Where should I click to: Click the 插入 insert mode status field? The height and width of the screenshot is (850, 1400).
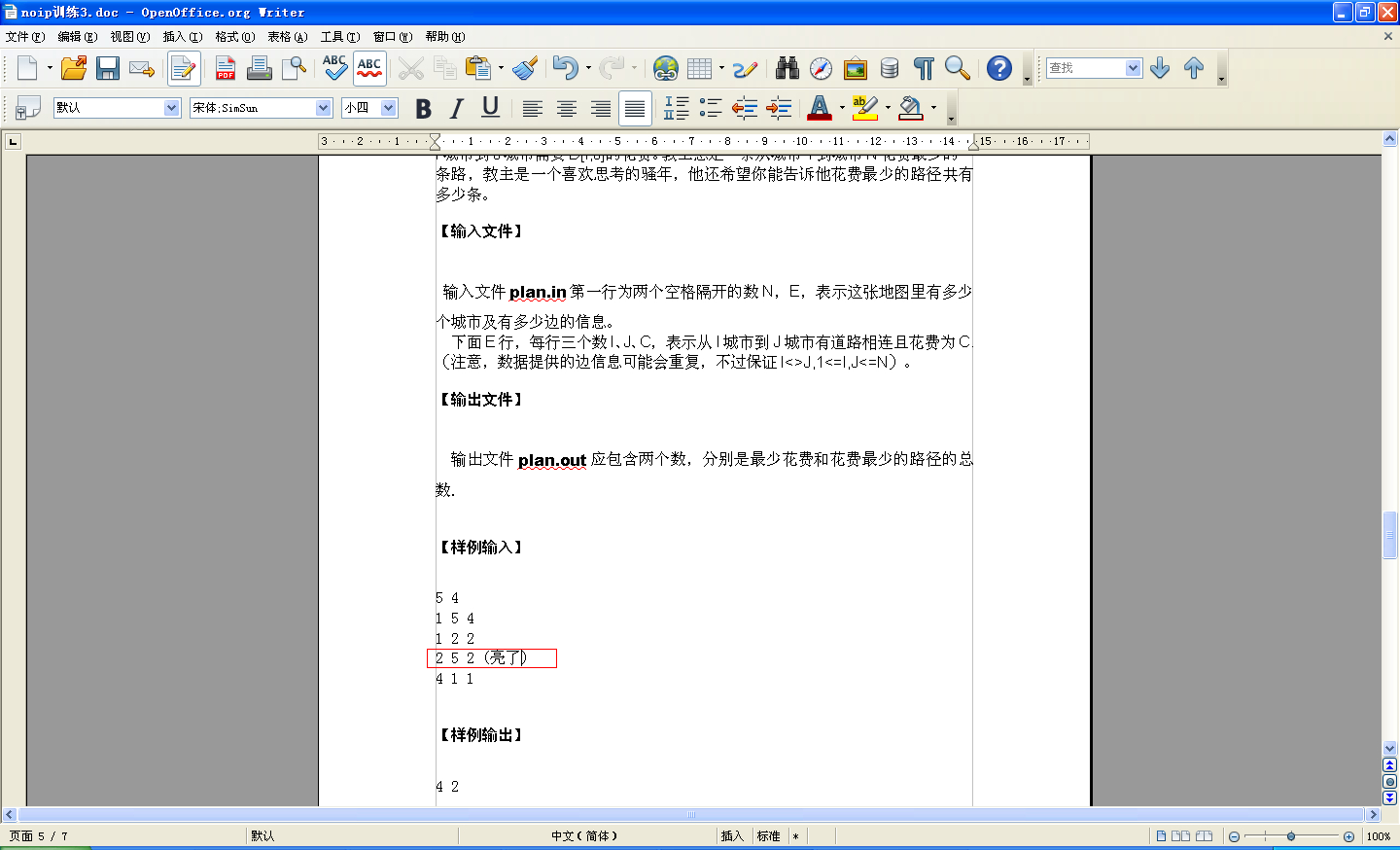(732, 836)
